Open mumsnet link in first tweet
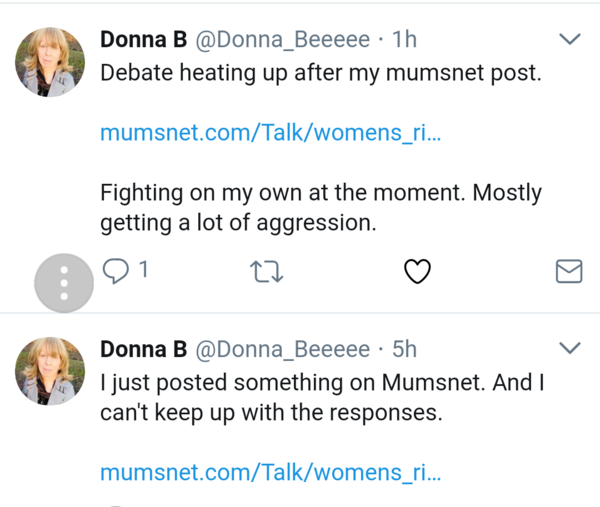The width and height of the screenshot is (600, 507). coord(270,133)
